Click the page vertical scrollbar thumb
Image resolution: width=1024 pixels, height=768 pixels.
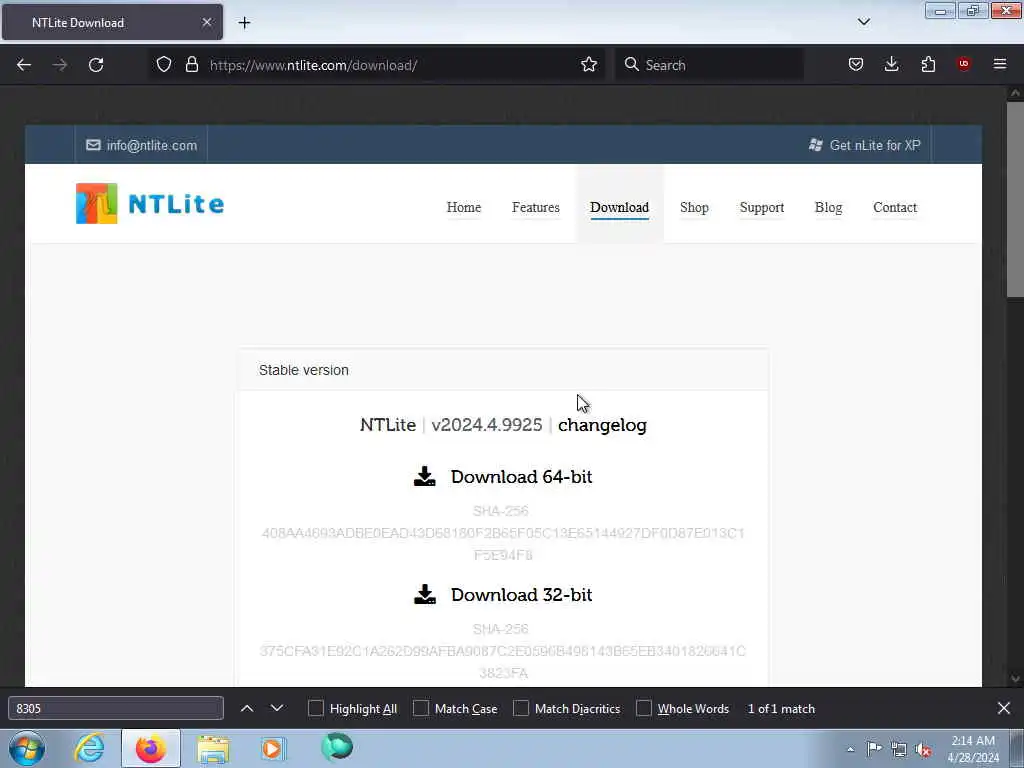tap(1015, 199)
